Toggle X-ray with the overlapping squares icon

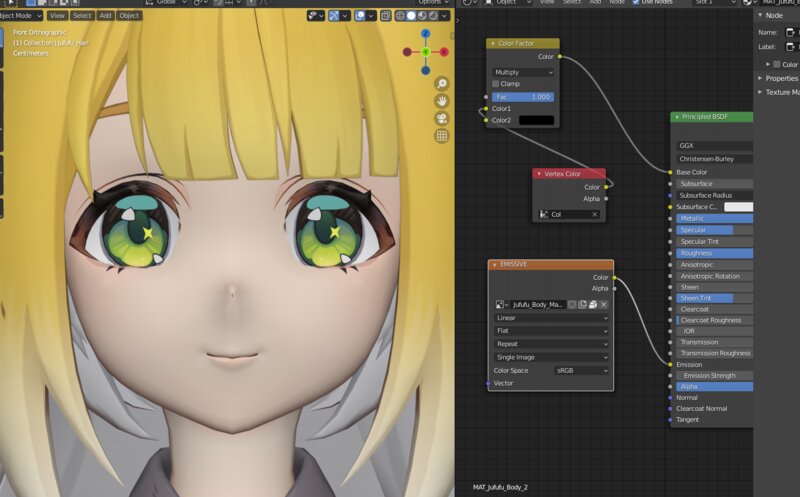tap(386, 16)
